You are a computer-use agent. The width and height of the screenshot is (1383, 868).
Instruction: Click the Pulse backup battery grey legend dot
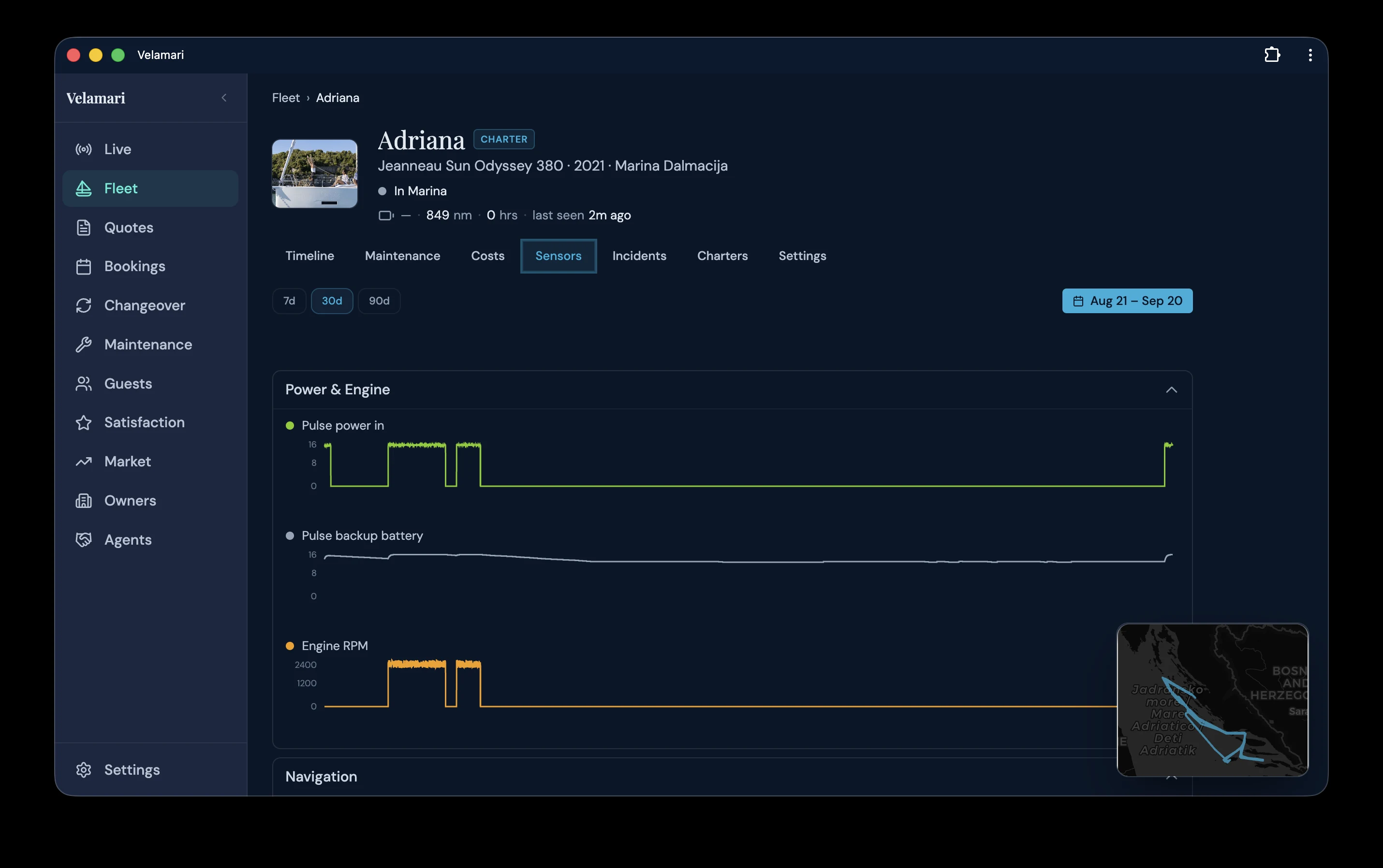click(290, 536)
